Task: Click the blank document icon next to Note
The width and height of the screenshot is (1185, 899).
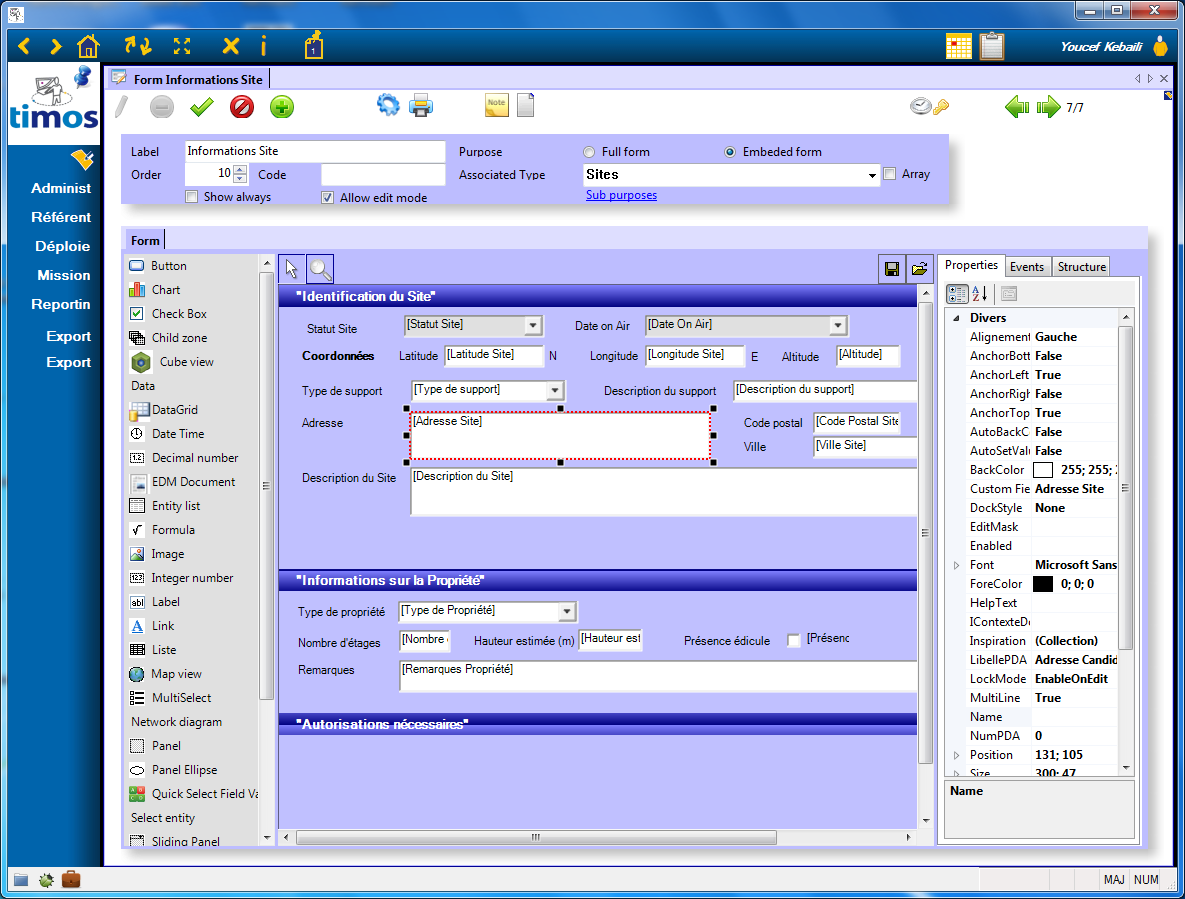Action: tap(526, 105)
